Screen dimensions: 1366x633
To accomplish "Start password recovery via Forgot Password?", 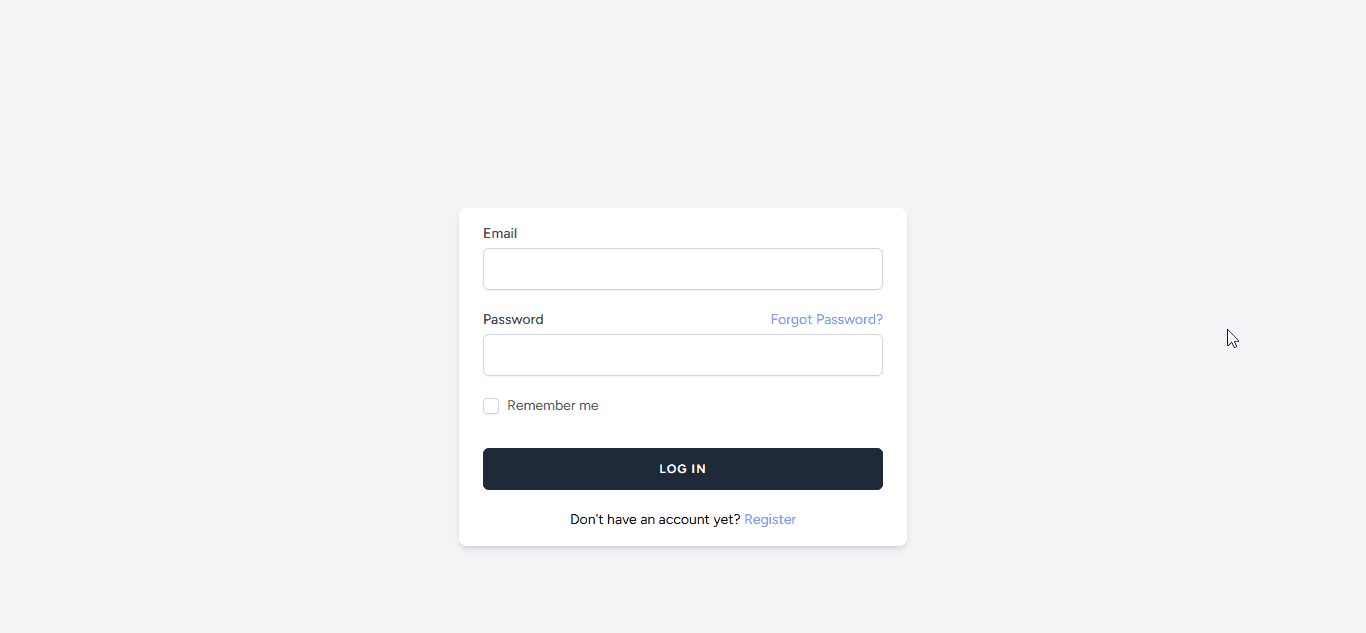I will (x=826, y=320).
